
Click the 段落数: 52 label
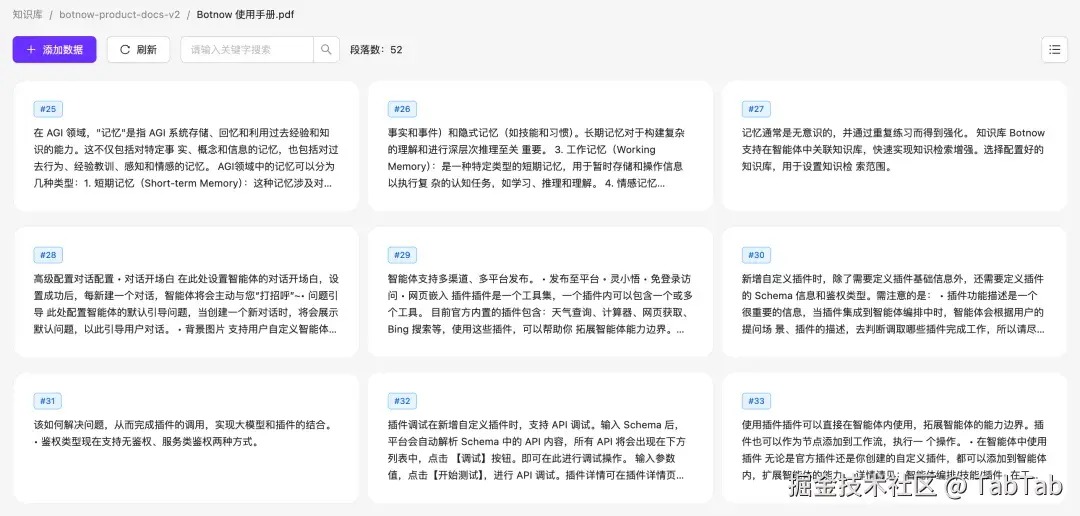point(376,50)
